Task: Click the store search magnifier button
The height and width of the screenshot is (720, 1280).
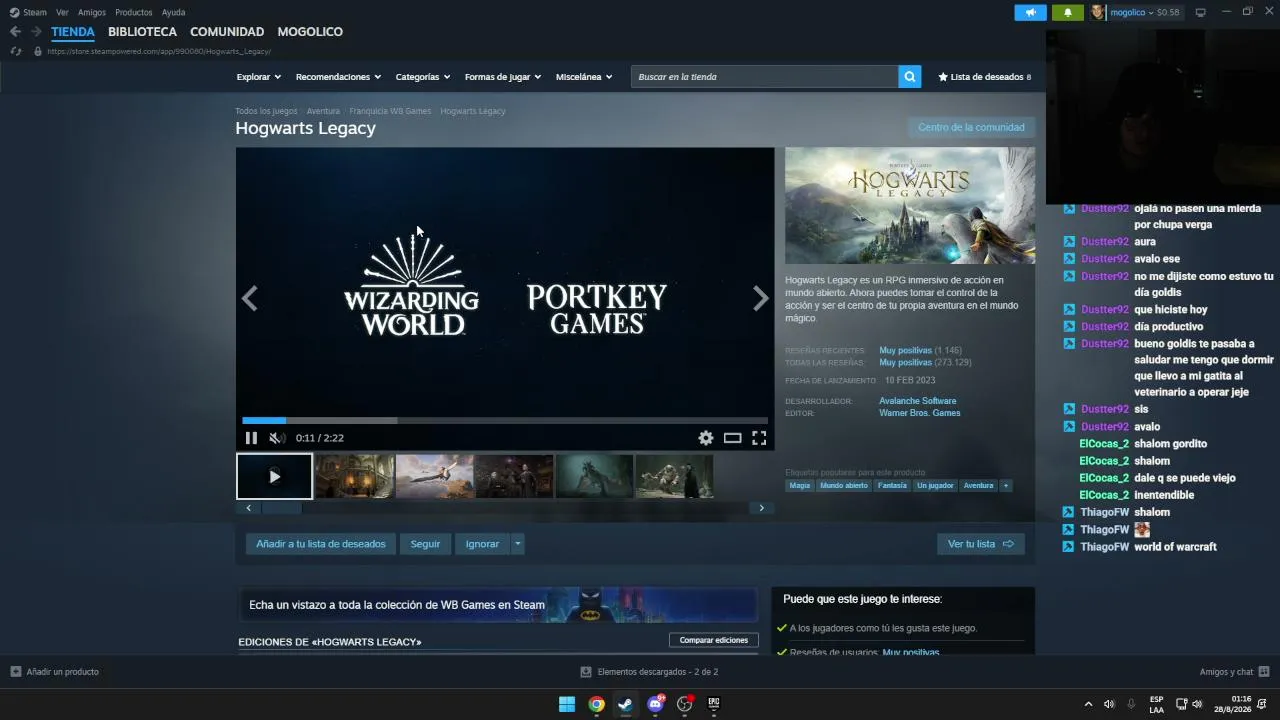Action: click(x=909, y=77)
